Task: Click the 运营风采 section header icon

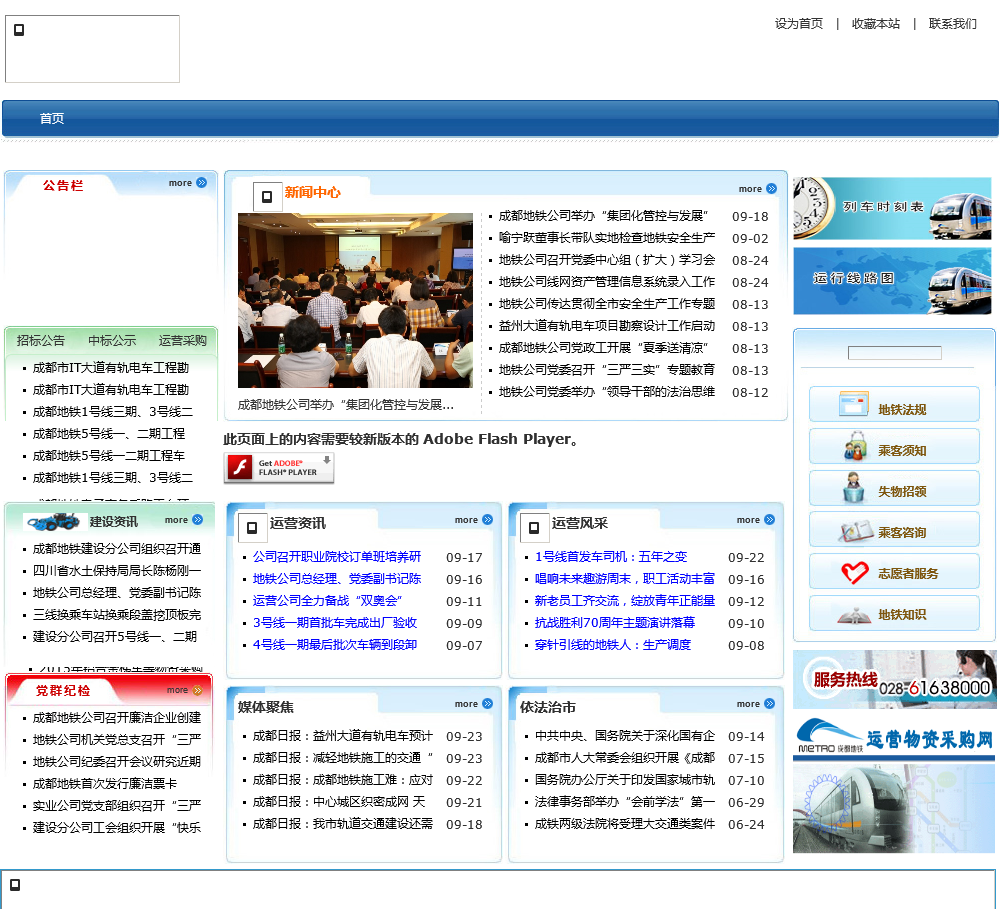Action: point(534,528)
